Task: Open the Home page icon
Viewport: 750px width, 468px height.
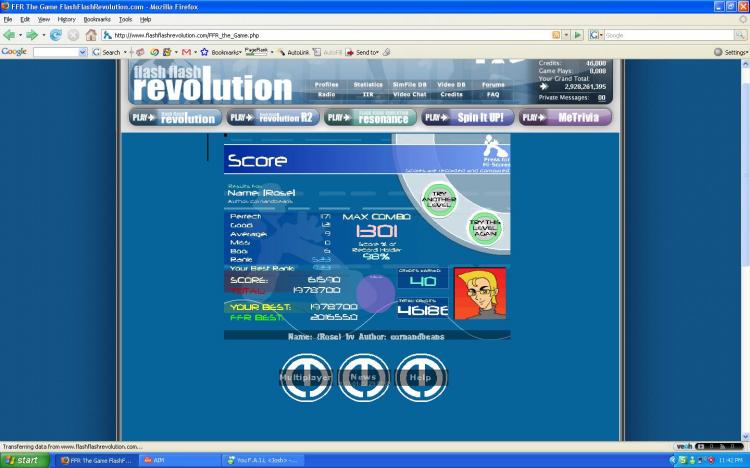Action: pos(91,35)
